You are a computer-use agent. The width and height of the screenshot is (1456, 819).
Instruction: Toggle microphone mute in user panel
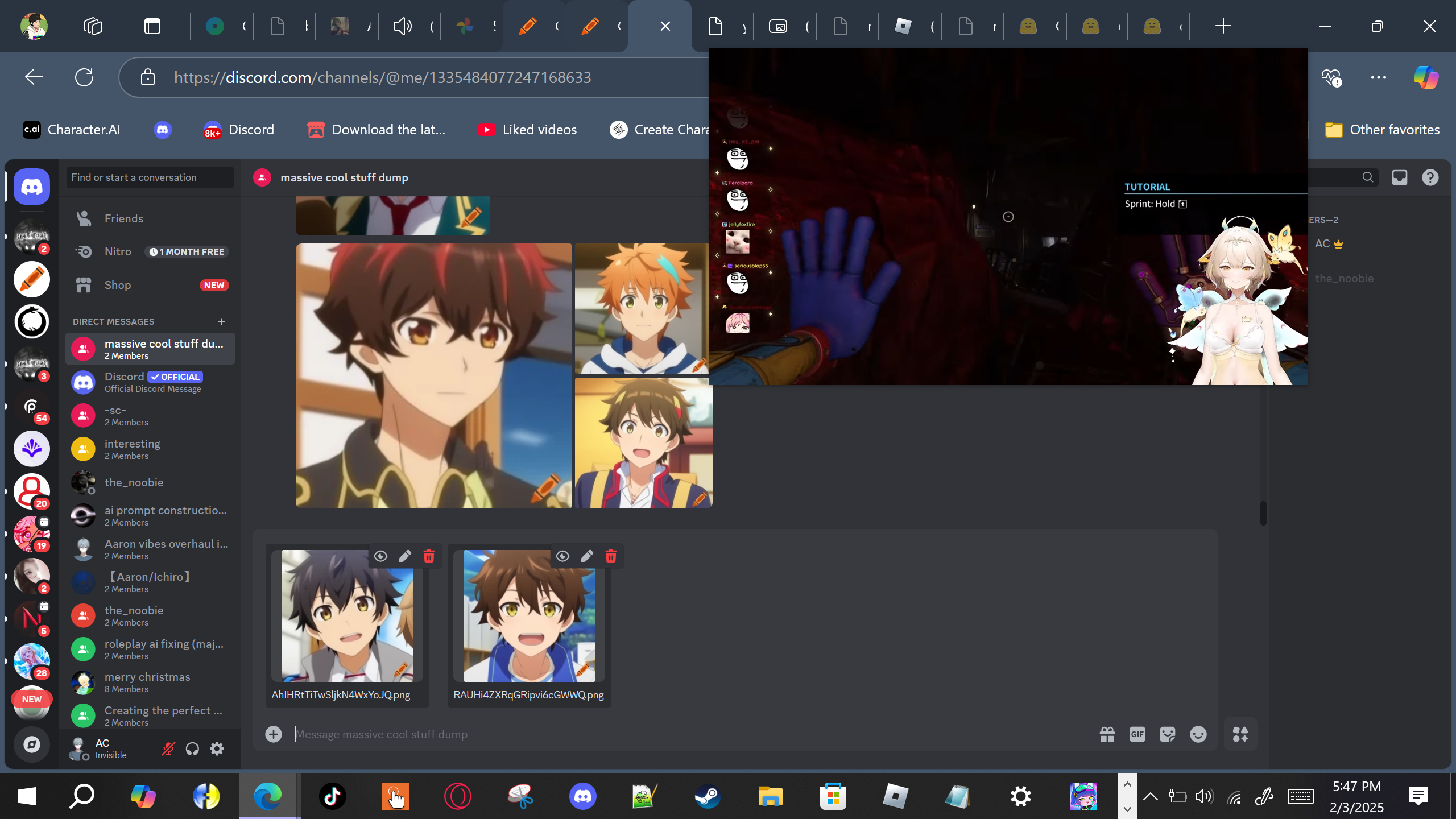pos(168,748)
